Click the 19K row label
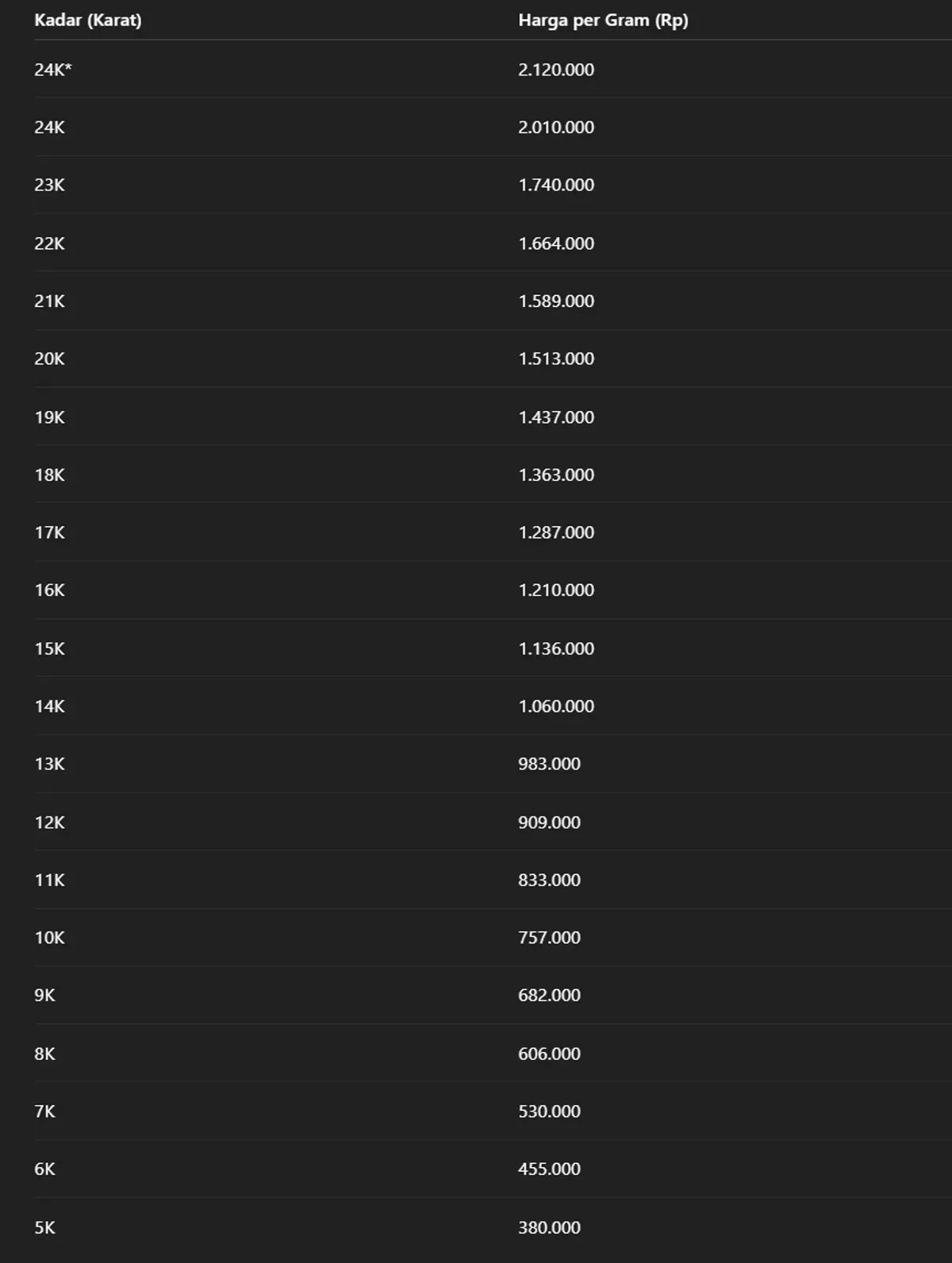952x1263 pixels. point(49,417)
